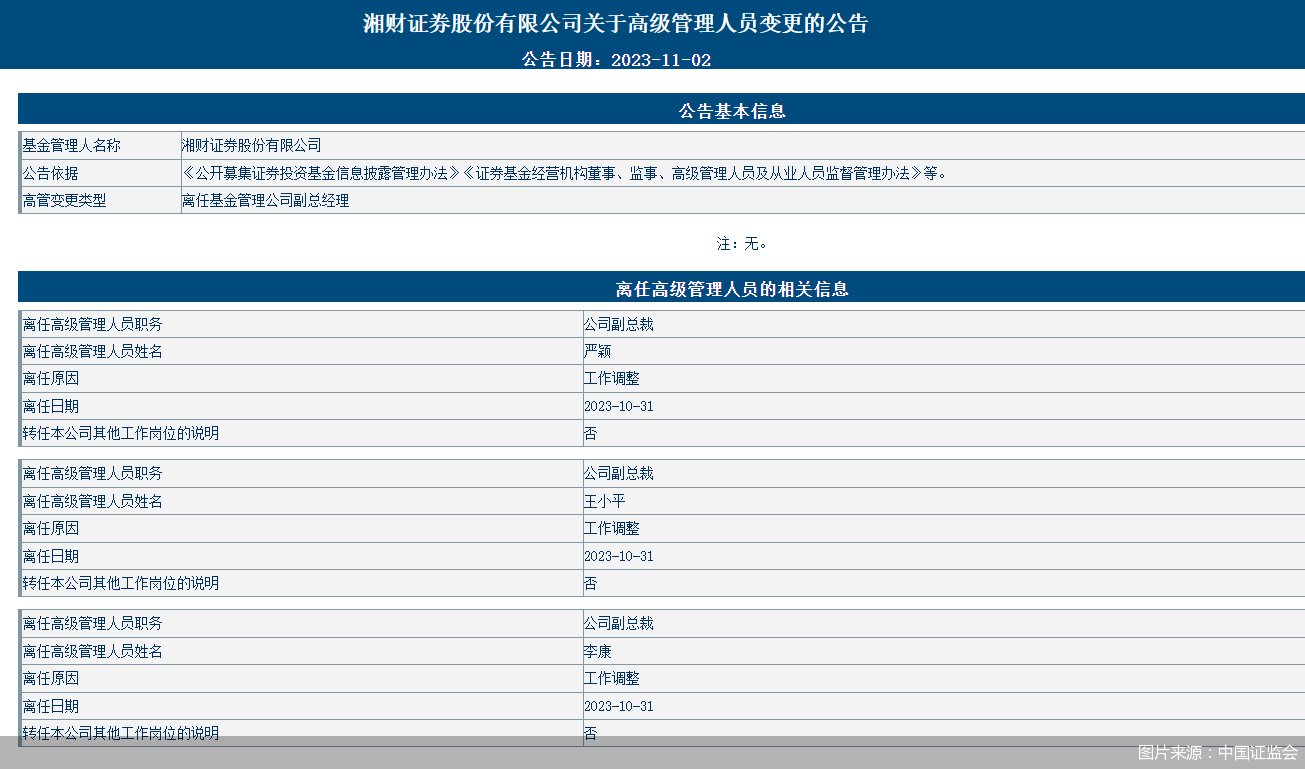
Task: Click the name 严颖
Action: [598, 352]
